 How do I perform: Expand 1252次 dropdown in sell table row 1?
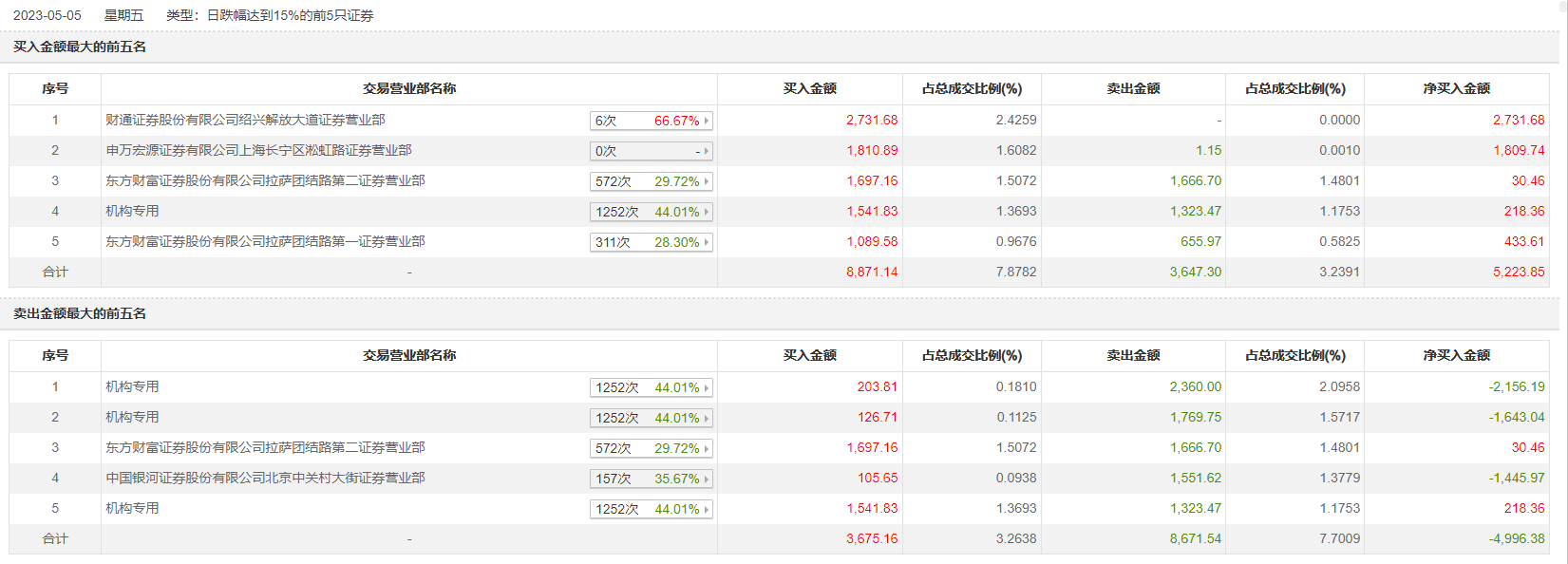(x=706, y=387)
